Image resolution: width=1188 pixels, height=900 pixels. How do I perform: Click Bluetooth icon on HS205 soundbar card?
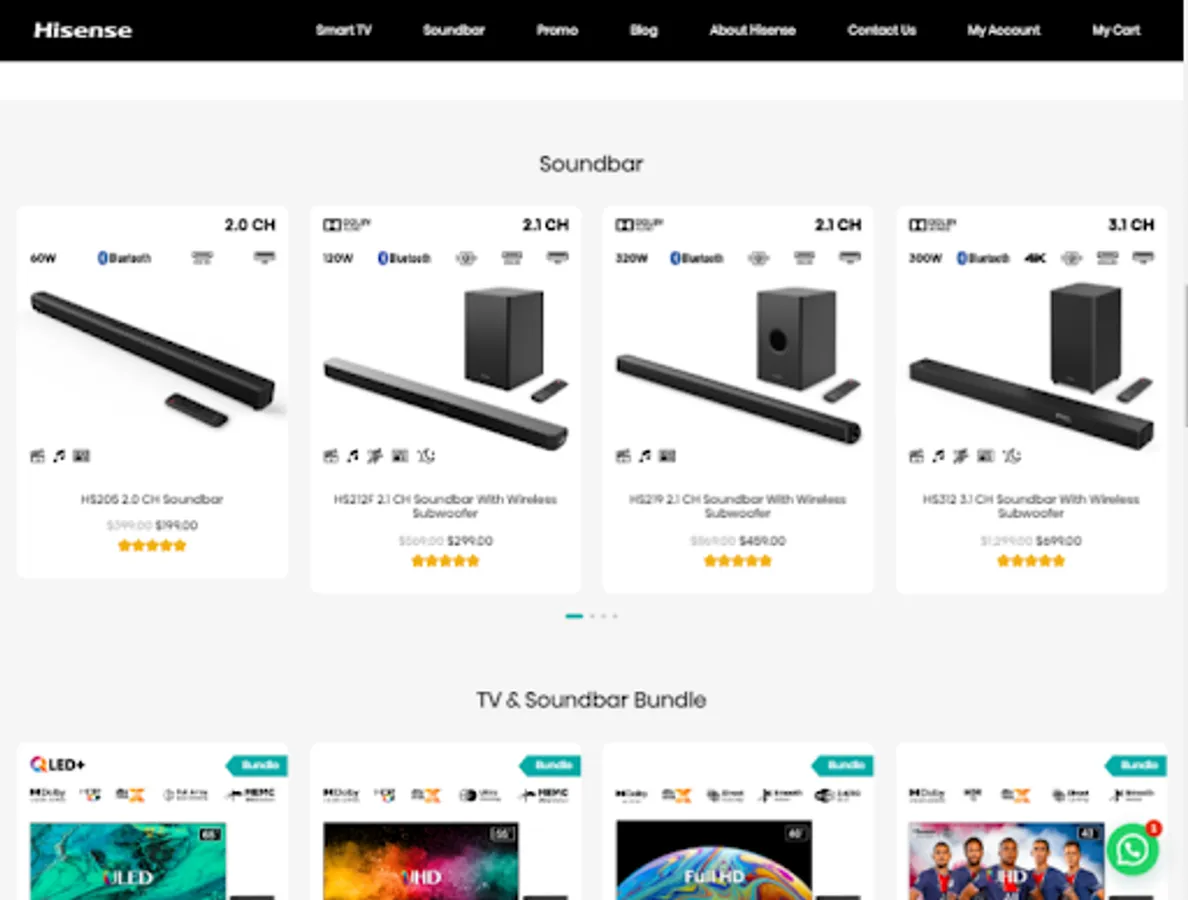tap(124, 258)
